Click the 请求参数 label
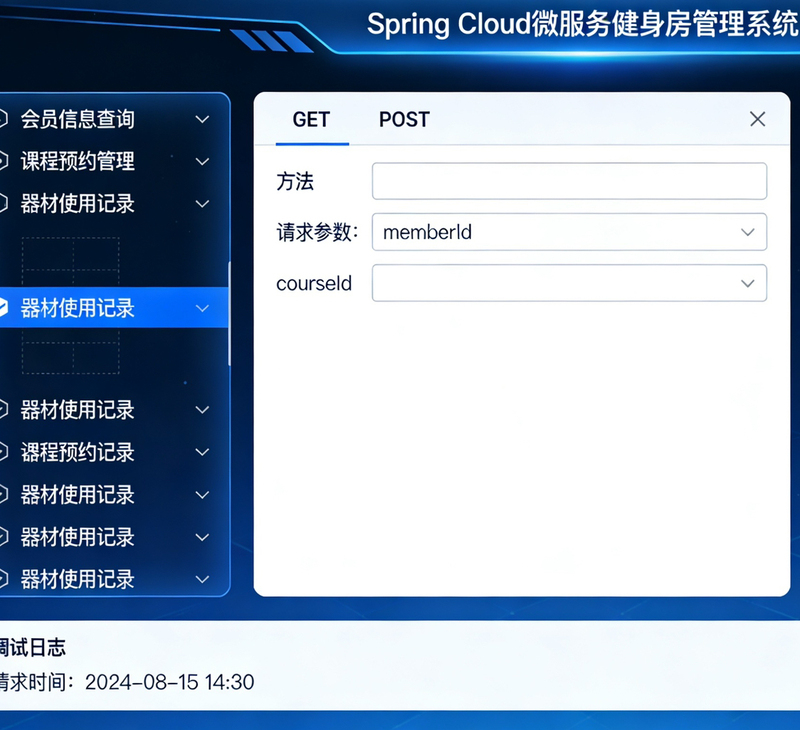Screen dimensions: 800x730 317,232
